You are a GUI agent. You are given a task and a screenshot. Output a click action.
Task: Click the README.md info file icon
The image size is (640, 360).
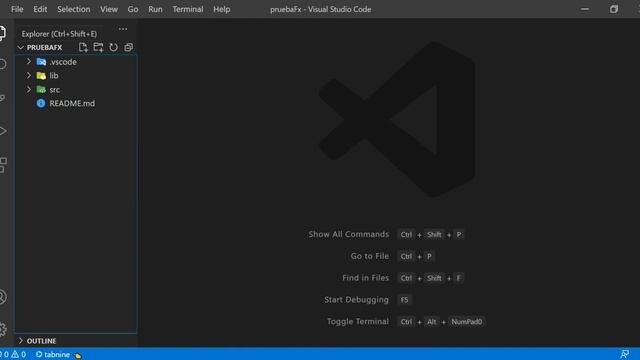(41, 103)
